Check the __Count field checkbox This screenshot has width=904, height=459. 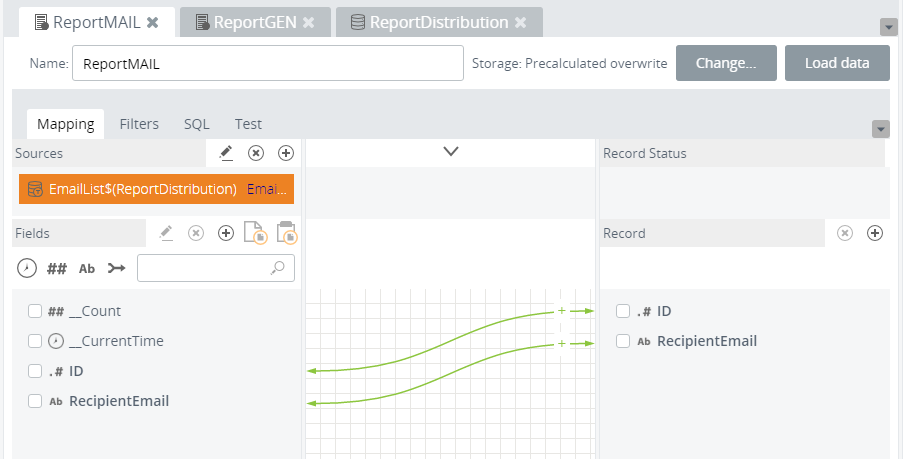tap(35, 311)
